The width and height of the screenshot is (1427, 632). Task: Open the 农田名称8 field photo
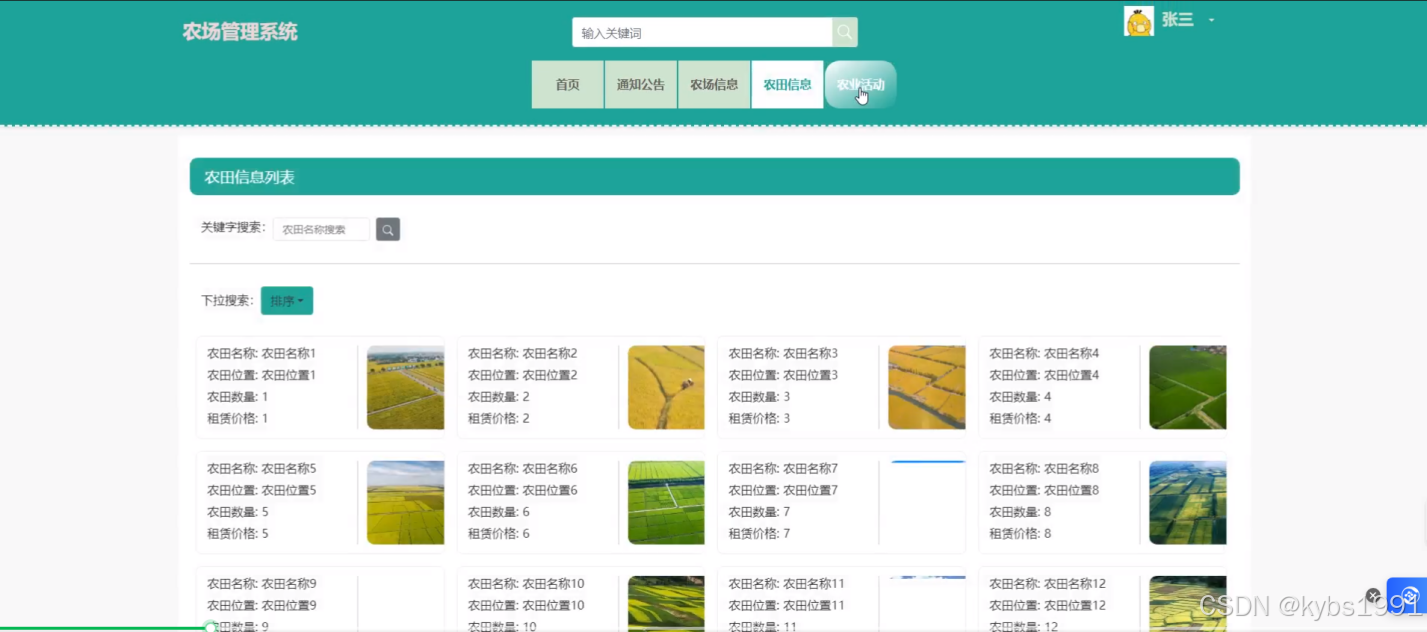(1188, 502)
